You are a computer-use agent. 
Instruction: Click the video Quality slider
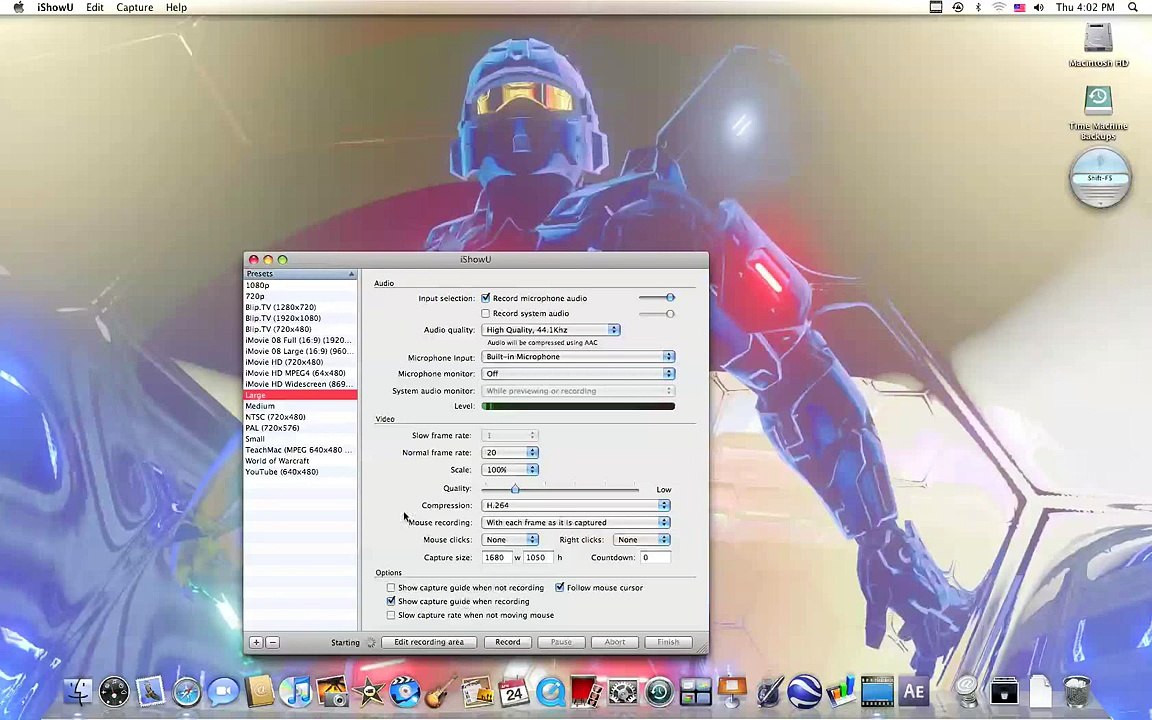(x=561, y=489)
